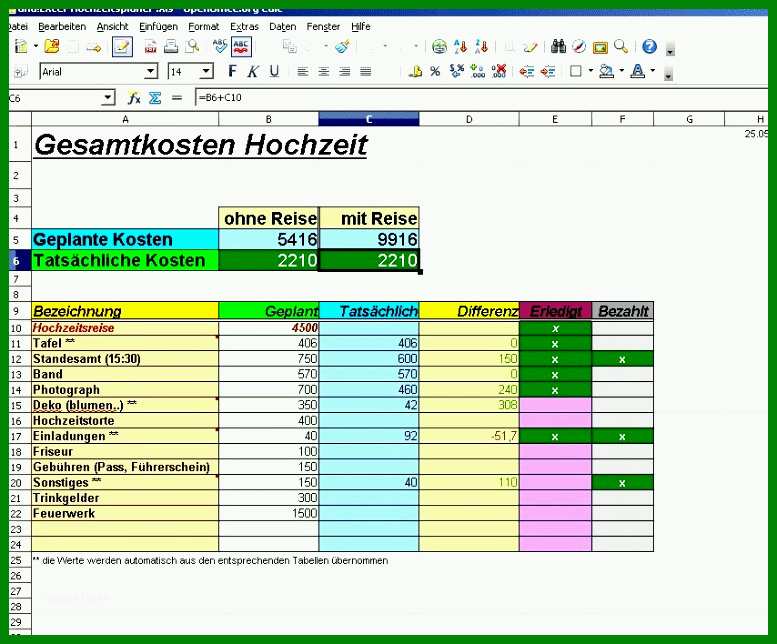Screen dimensions: 777x644
Task: Click the formula input line
Action: pyautogui.click(x=481, y=98)
